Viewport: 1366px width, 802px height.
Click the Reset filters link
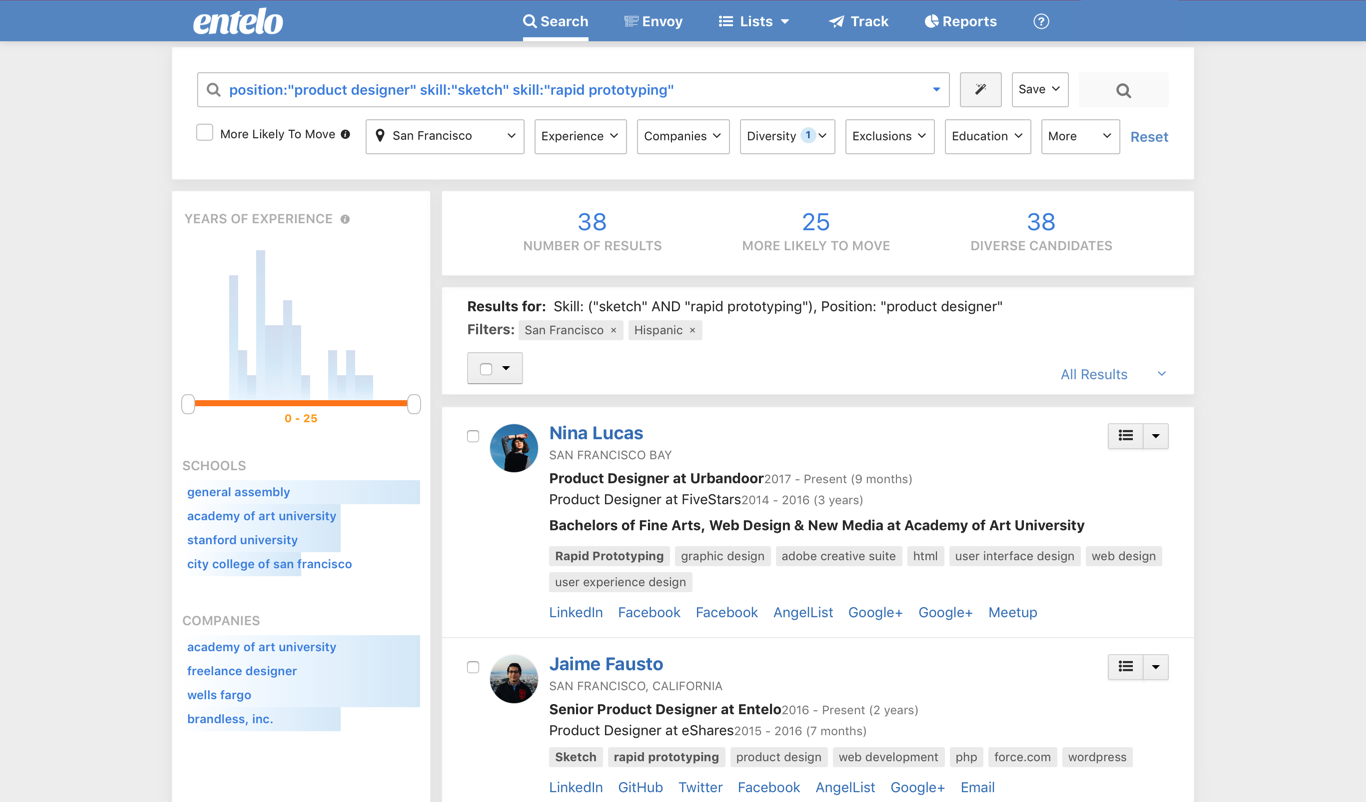point(1148,137)
